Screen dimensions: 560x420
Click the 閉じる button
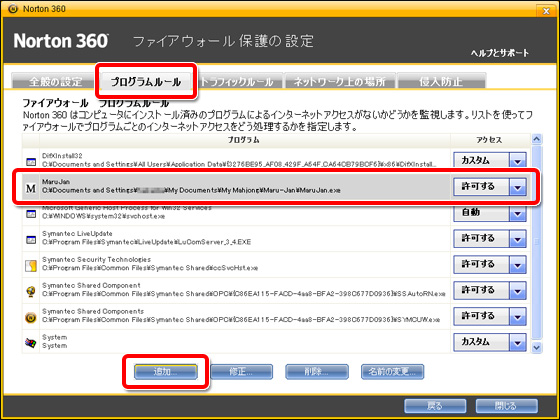(x=506, y=406)
